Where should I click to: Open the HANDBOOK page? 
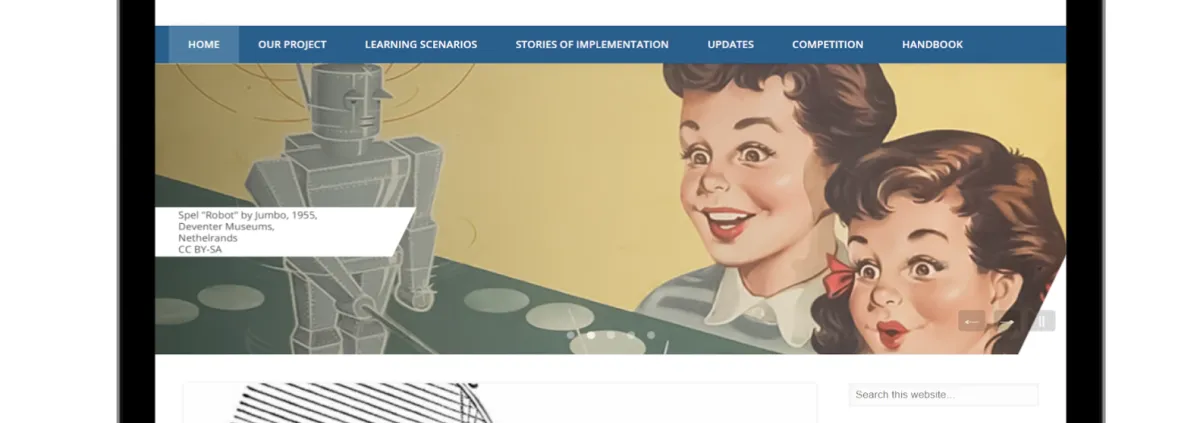click(x=933, y=44)
